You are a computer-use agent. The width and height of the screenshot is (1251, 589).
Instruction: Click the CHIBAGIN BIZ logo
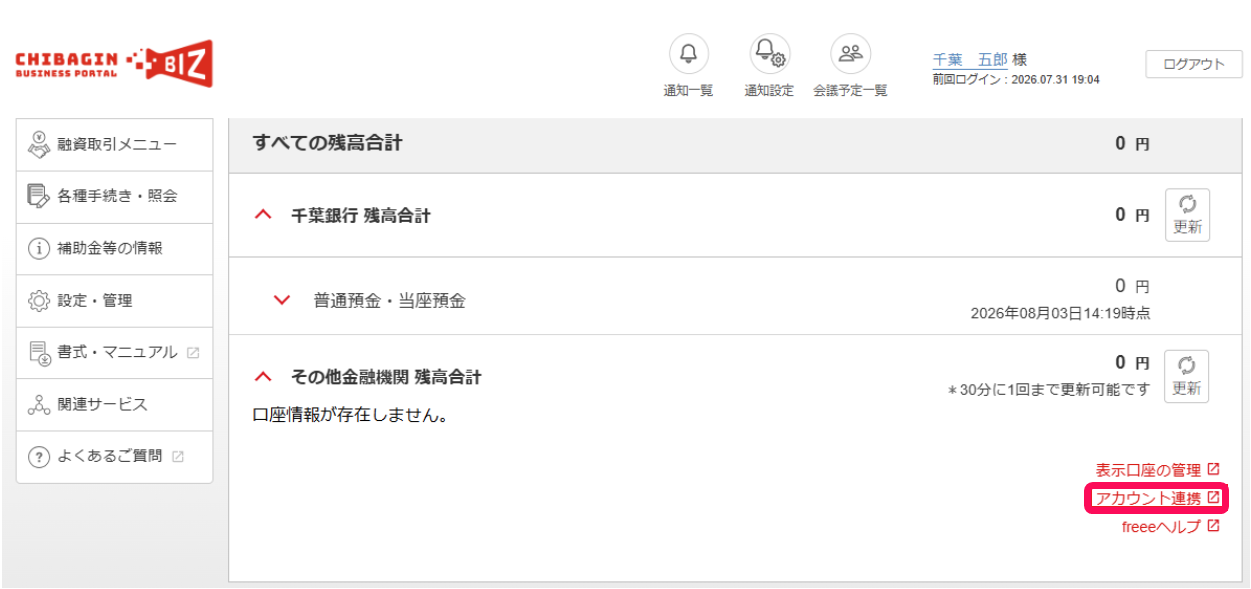(x=114, y=64)
